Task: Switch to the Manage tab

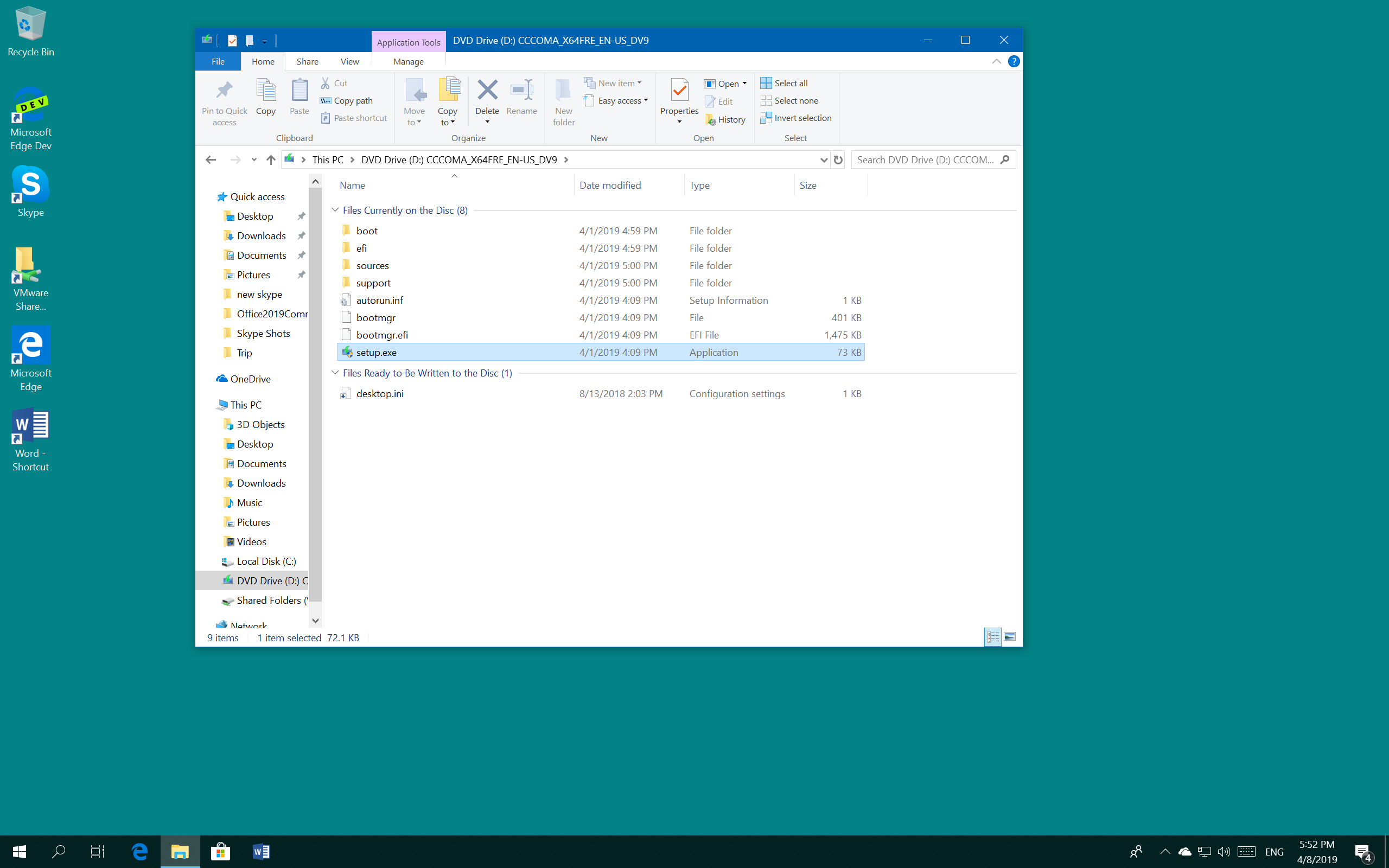Action: tap(408, 61)
